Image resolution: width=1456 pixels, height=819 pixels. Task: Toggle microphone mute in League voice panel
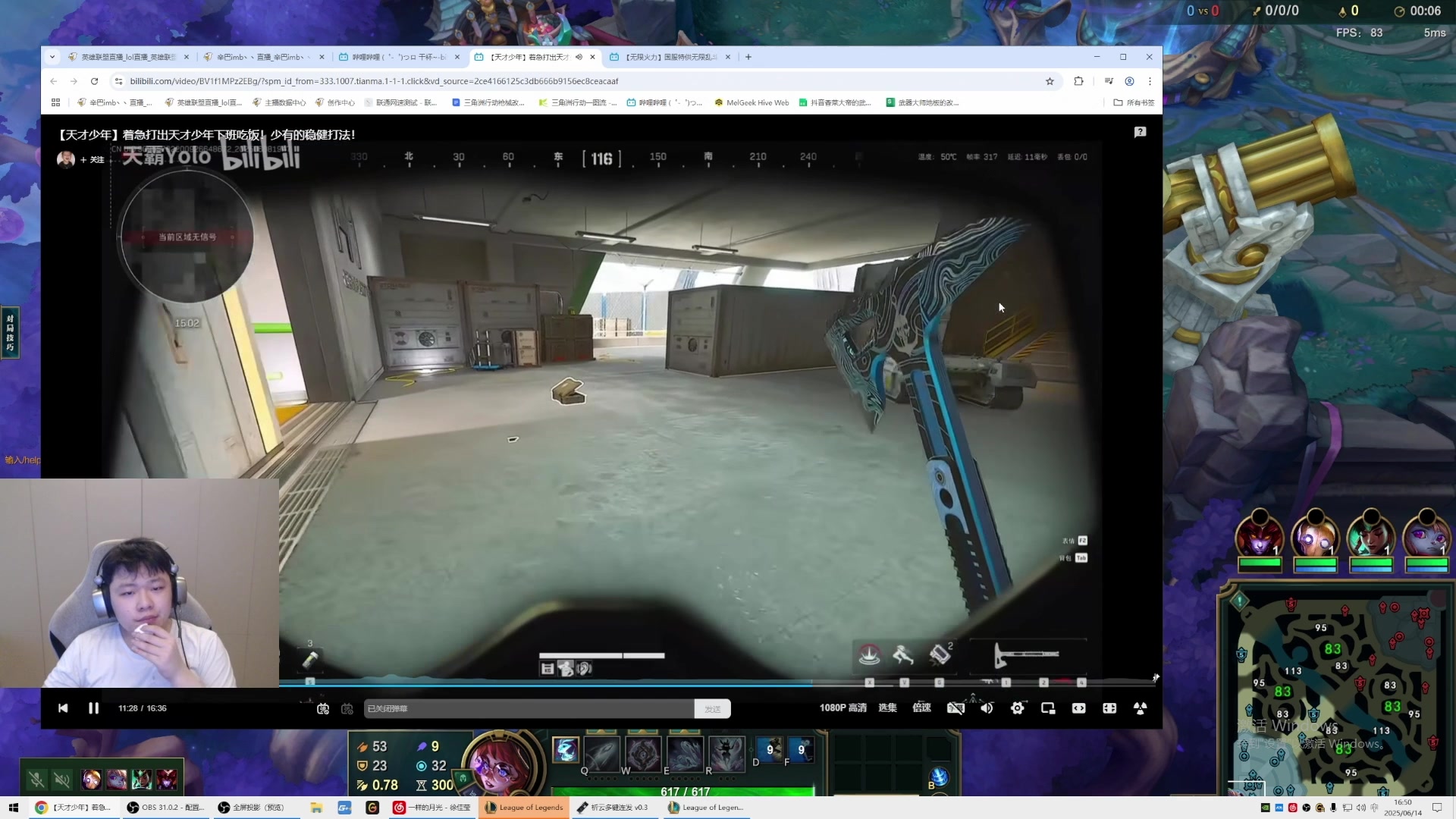[36, 779]
